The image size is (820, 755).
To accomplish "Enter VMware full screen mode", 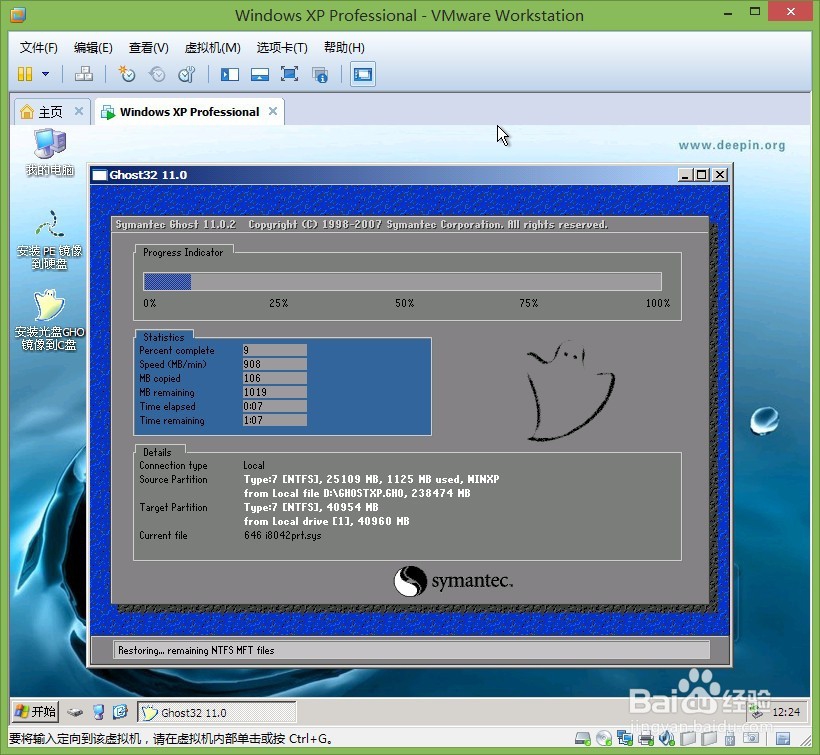I will pos(289,74).
